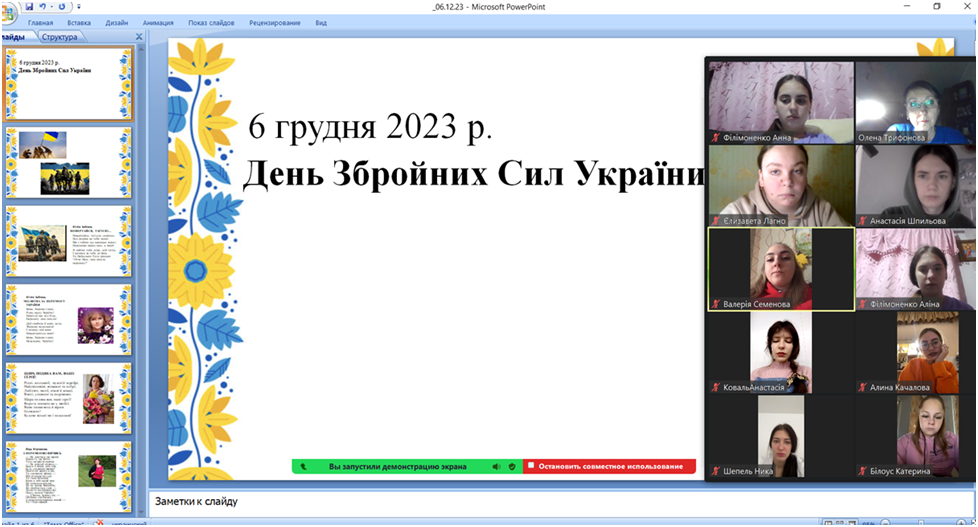978x527 pixels.
Task: Click the speaker icon on green sharing bar
Action: 496,466
